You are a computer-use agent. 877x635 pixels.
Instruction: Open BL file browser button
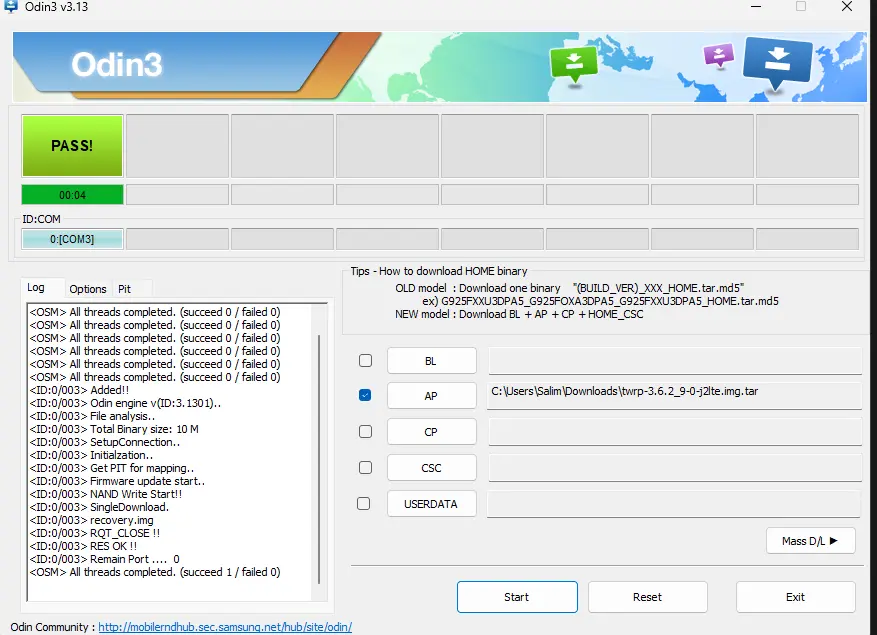click(431, 361)
